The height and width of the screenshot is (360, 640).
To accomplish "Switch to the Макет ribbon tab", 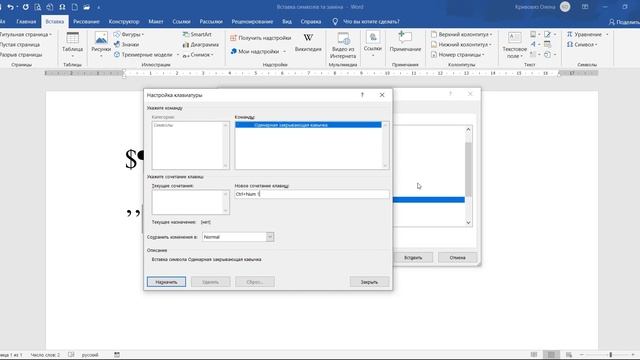I will [156, 22].
